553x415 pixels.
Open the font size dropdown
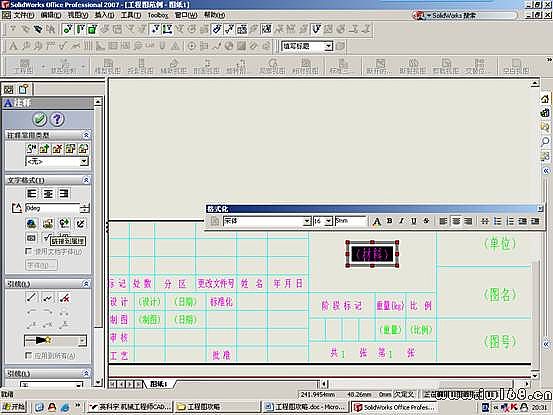[329, 221]
